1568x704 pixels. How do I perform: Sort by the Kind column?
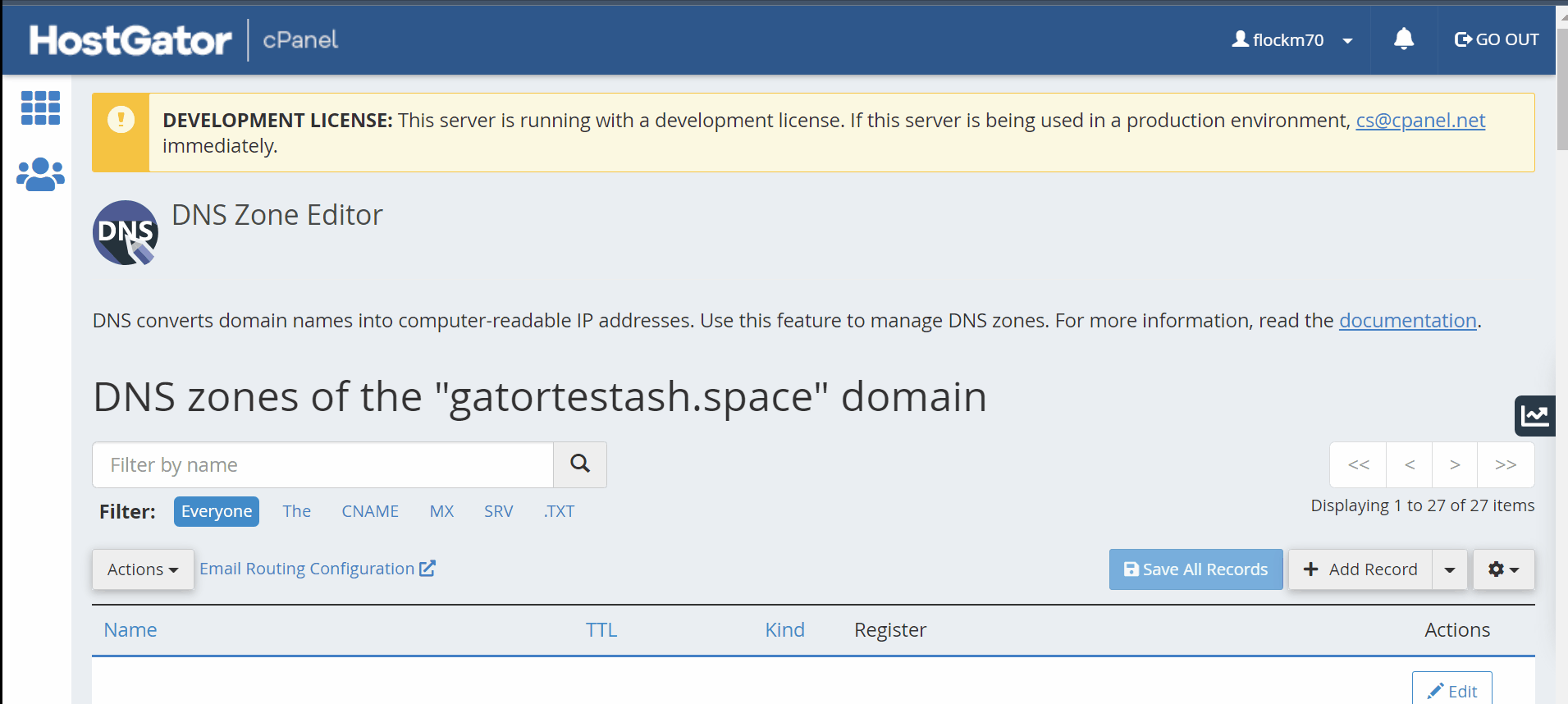784,630
